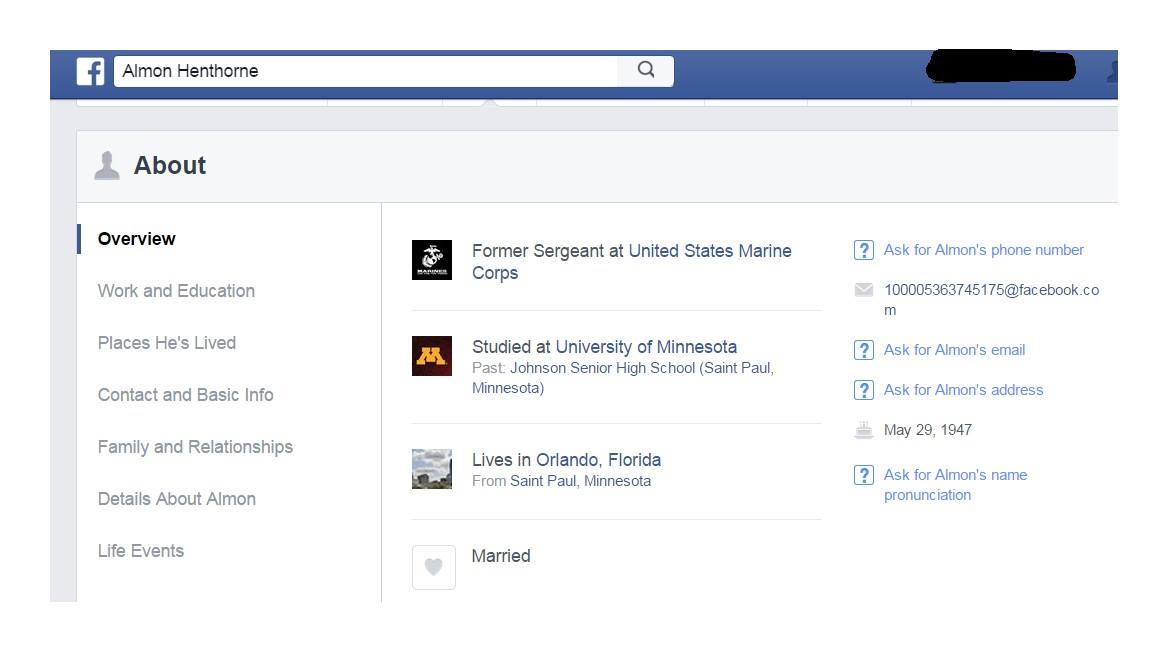Screen dimensions: 1168x652
Task: Click the Orlando city photo thumbnail
Action: pyautogui.click(x=432, y=469)
